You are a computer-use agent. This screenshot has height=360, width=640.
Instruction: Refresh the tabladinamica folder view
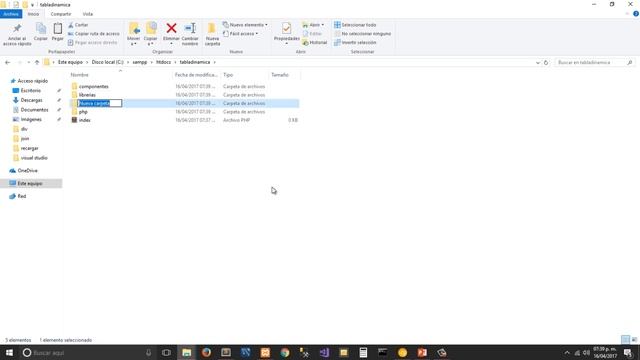coord(546,63)
